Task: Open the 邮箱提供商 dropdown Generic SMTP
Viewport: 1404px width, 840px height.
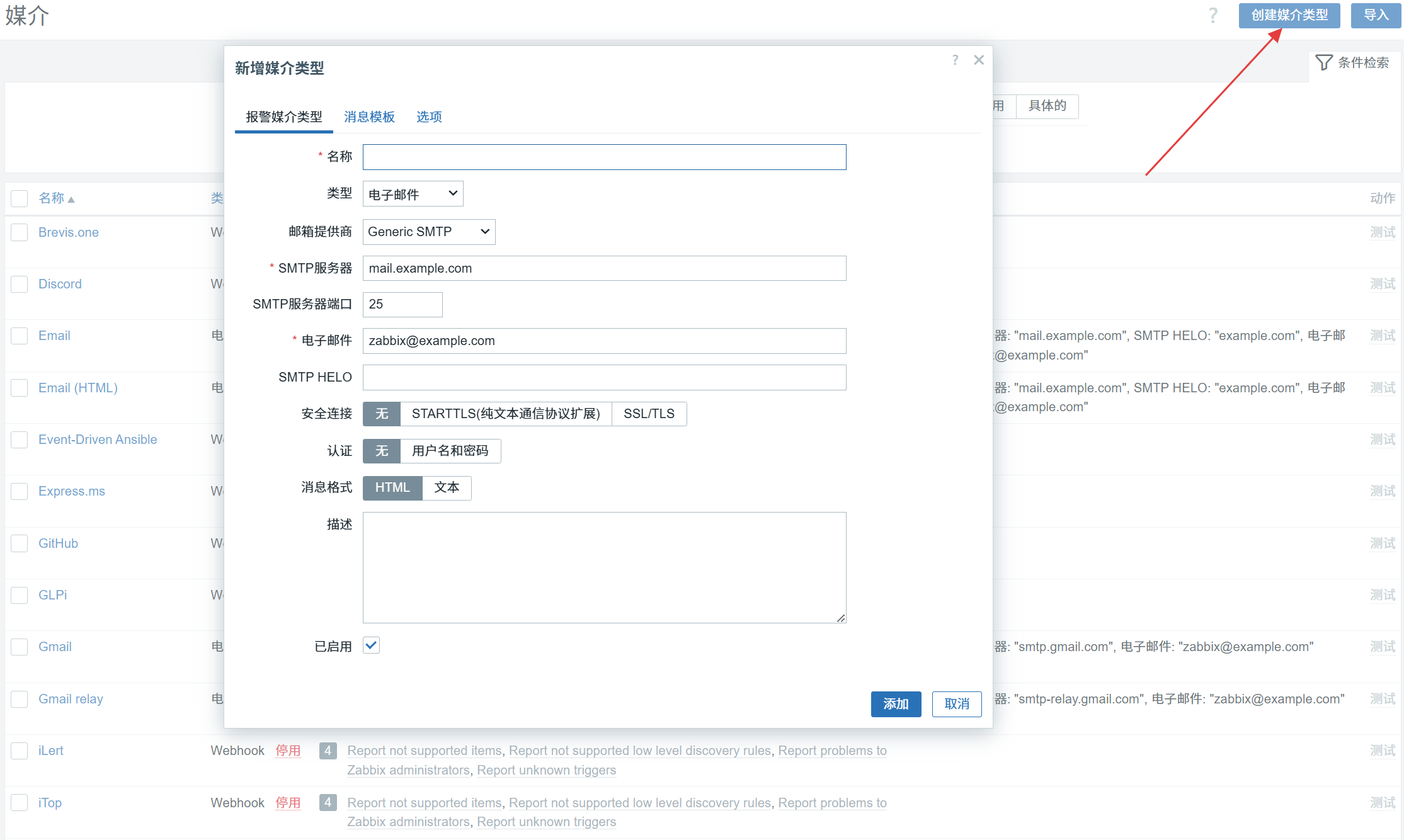Action: coord(429,232)
